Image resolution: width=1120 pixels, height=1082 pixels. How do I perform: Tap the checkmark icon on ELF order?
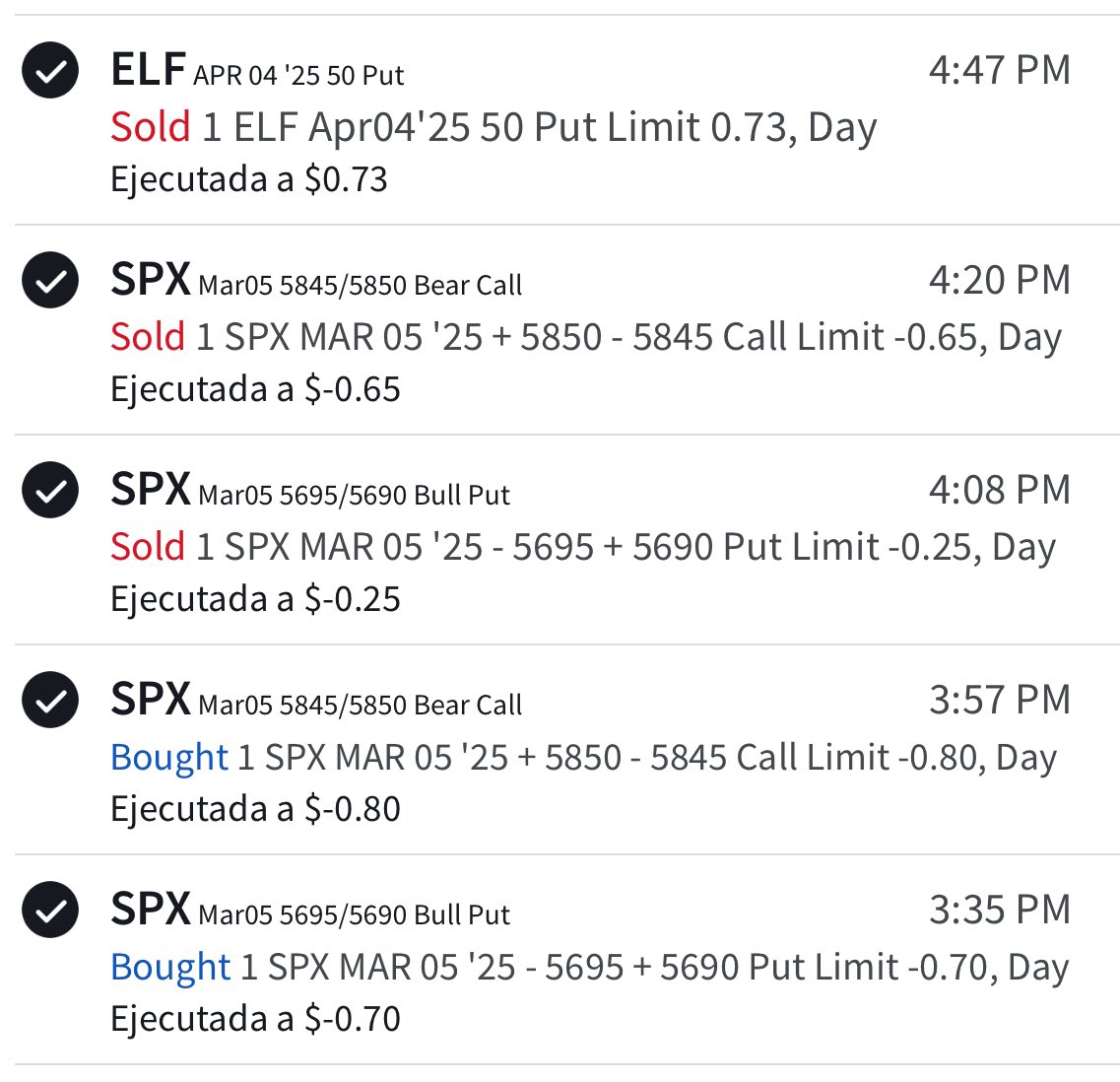point(50,70)
